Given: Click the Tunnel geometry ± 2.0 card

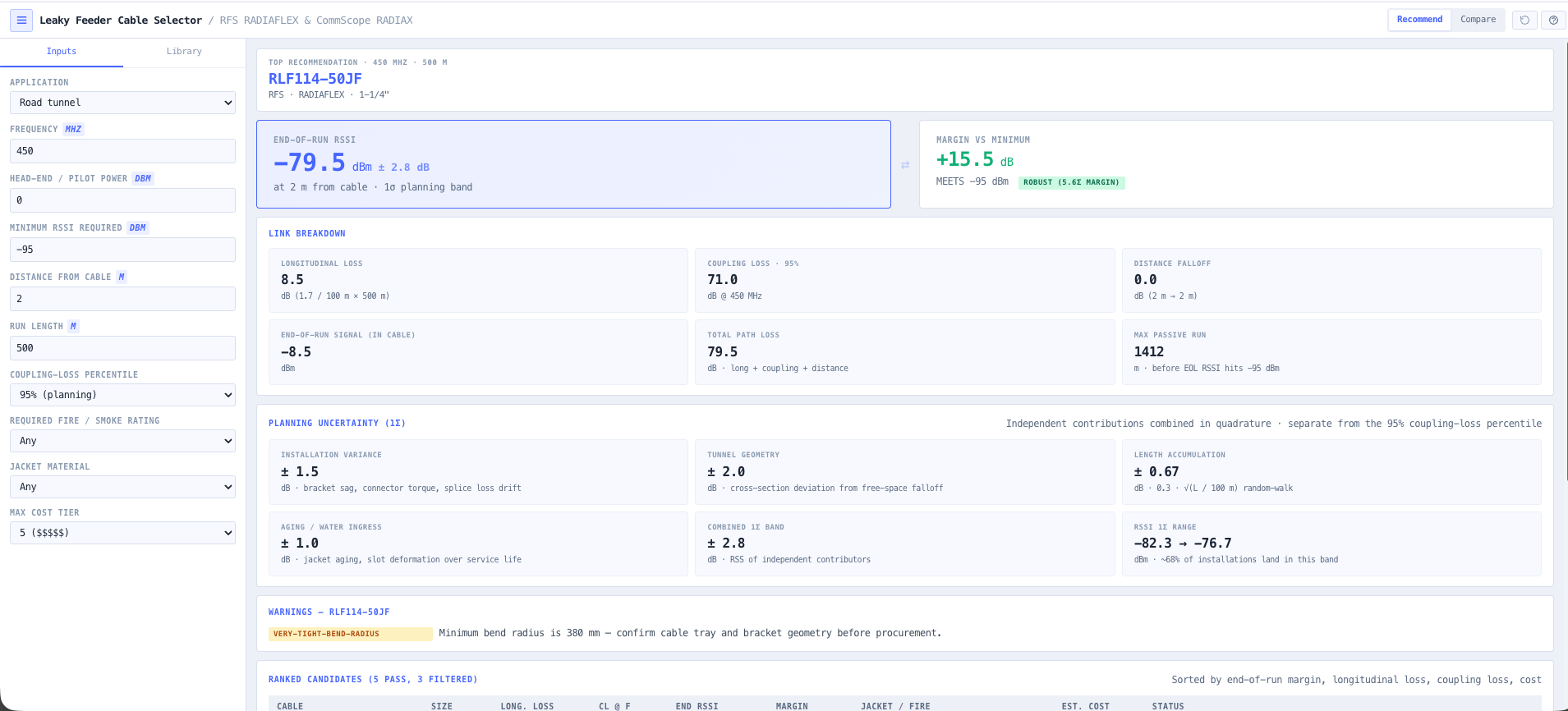Looking at the screenshot, I should click(904, 472).
